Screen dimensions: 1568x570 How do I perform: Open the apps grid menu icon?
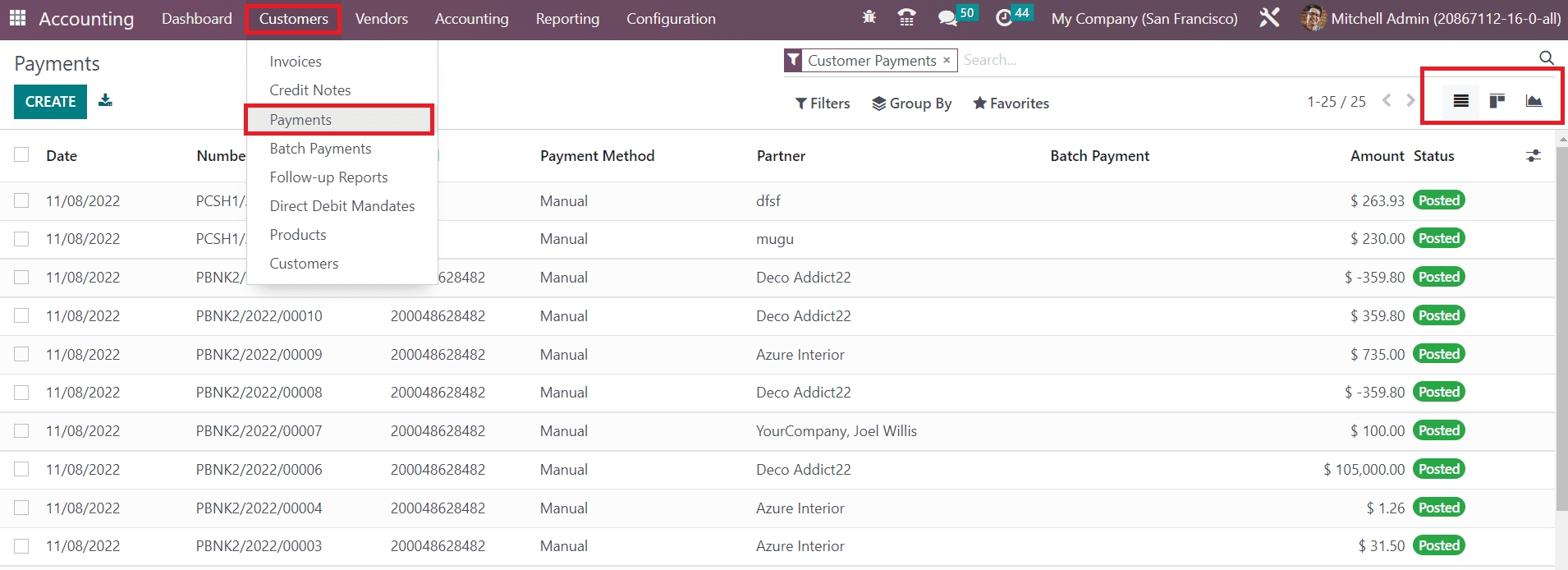[x=17, y=18]
